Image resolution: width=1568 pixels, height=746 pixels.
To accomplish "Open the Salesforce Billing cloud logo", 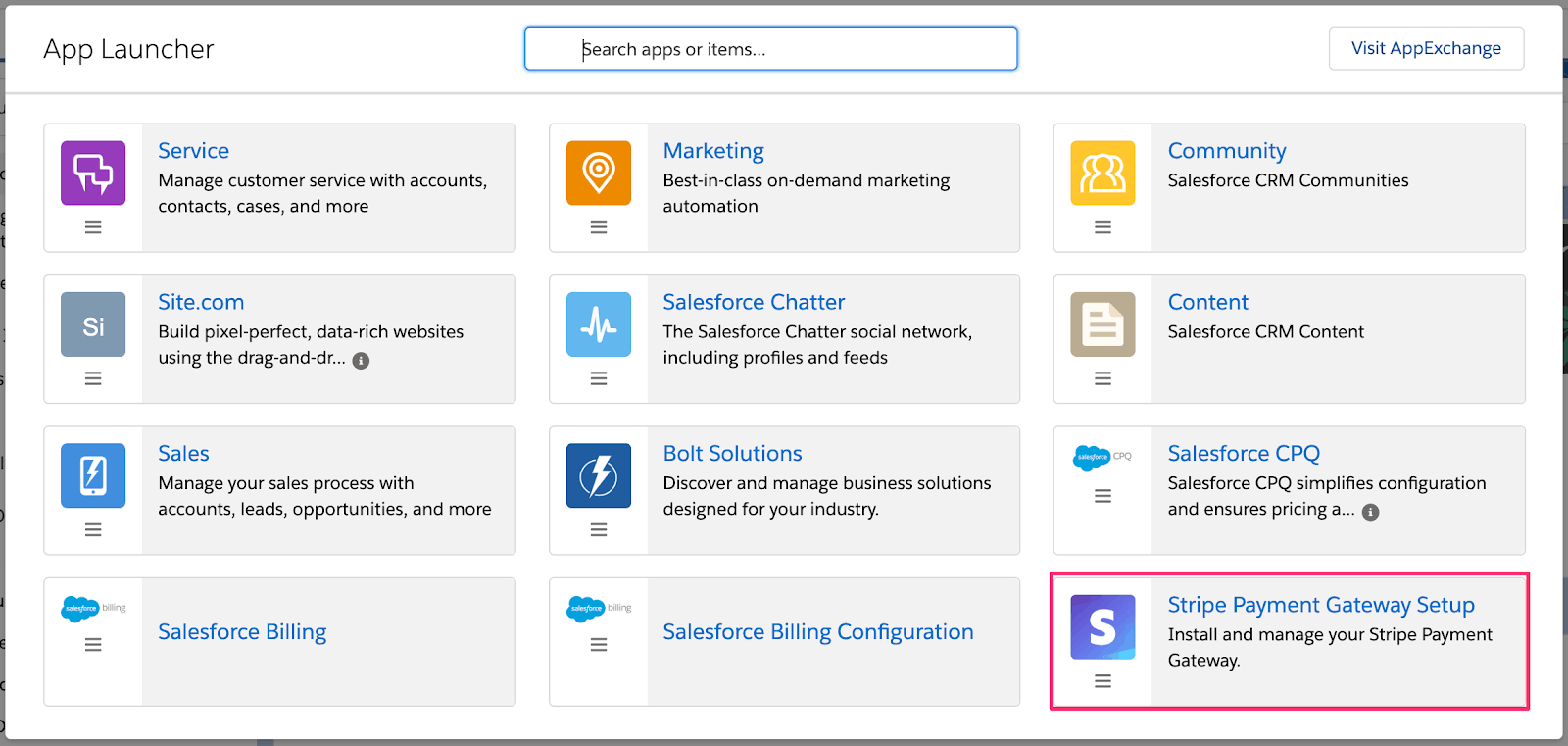I will pos(93,608).
